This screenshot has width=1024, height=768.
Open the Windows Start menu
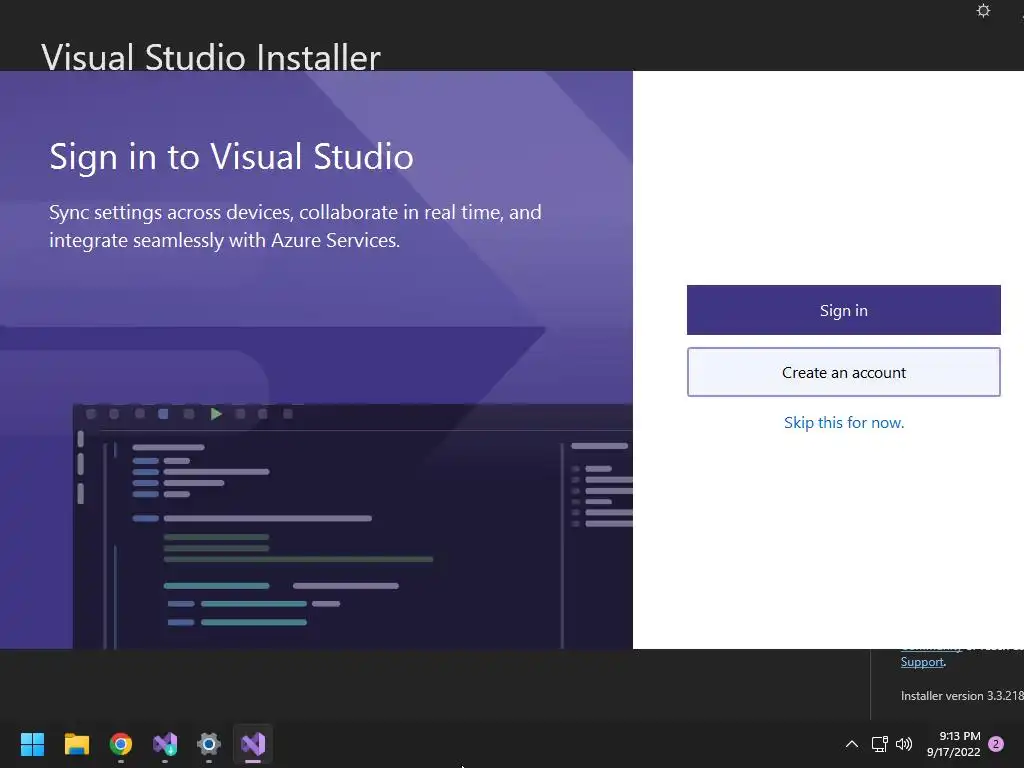[32, 744]
